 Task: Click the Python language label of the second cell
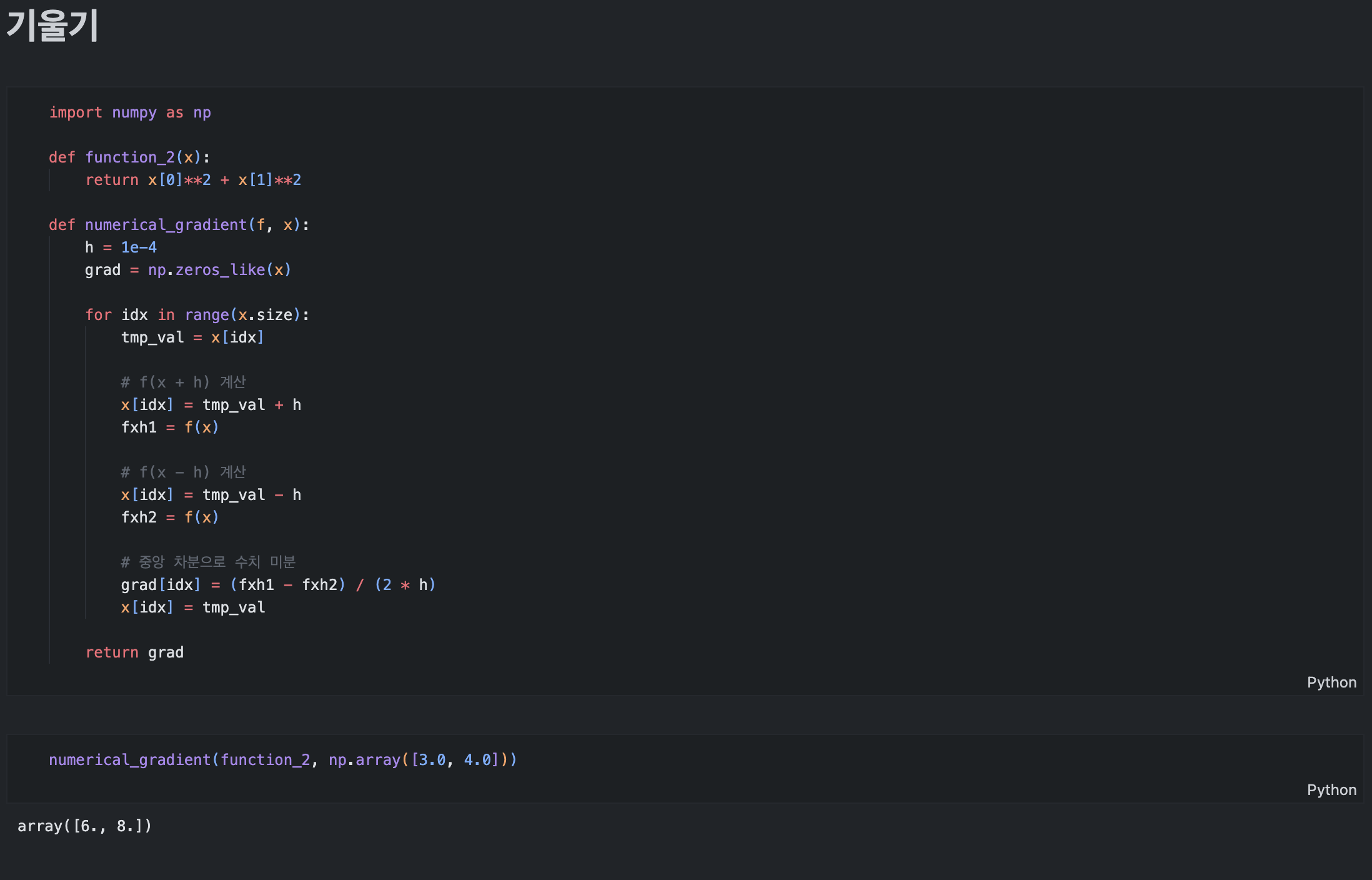(1331, 790)
